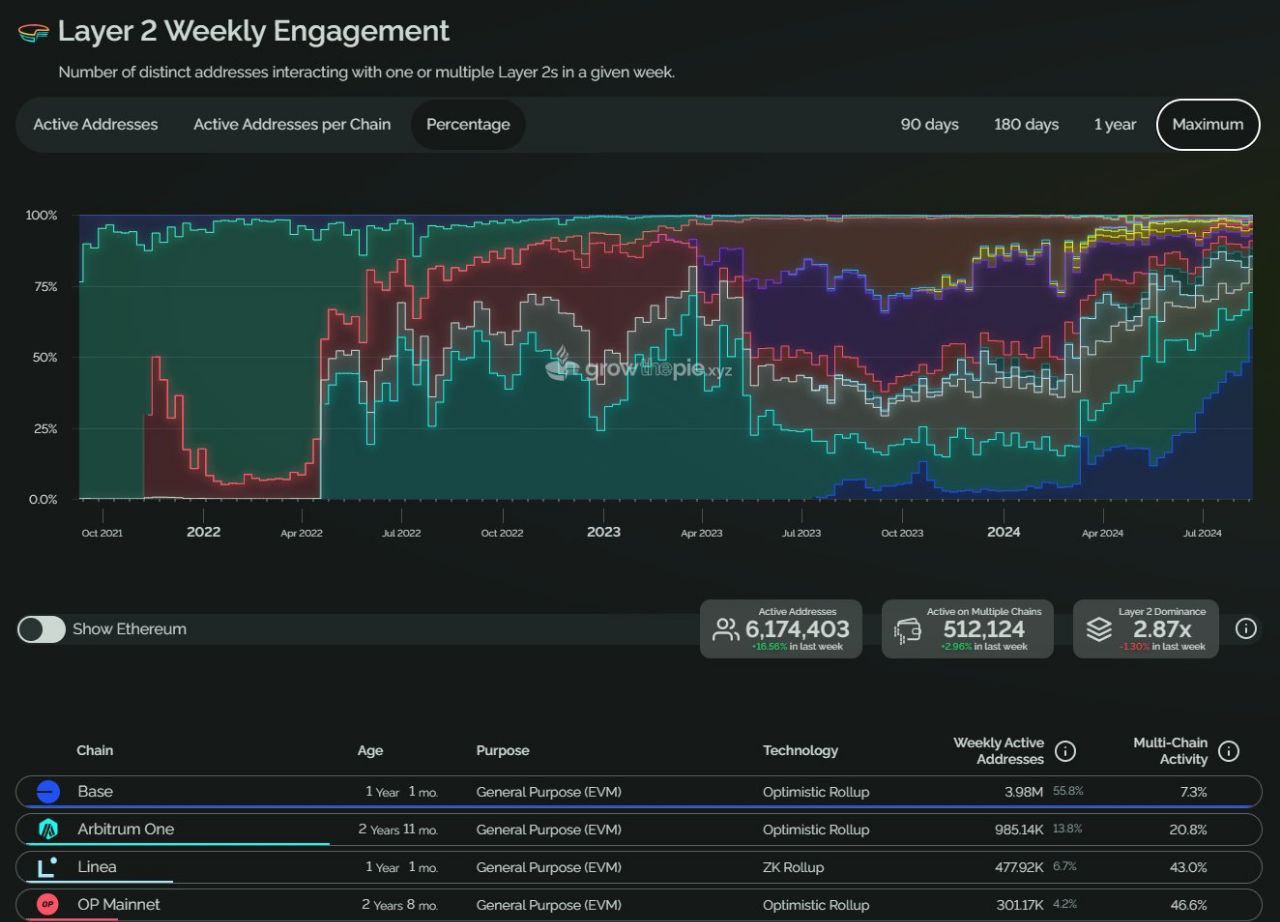
Task: Select the Maximum timespan button
Action: tap(1208, 125)
